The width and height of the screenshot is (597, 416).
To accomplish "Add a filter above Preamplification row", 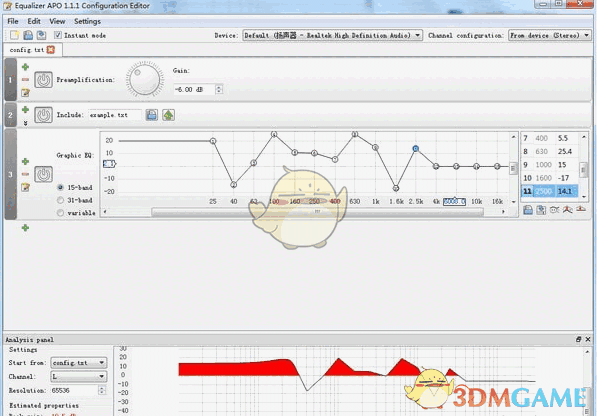I will click(25, 67).
